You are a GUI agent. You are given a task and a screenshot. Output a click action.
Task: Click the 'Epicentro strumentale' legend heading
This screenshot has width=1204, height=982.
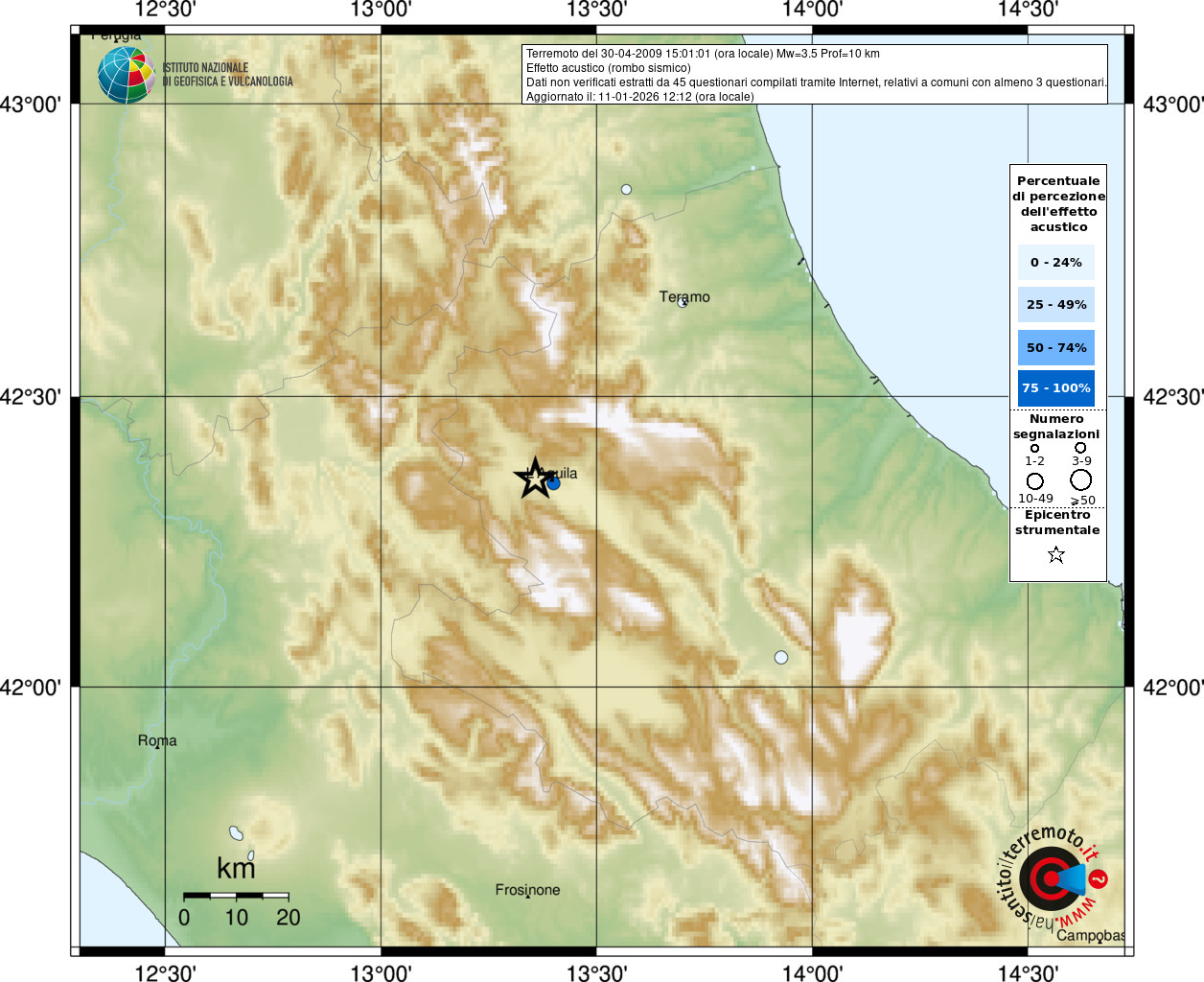(1057, 523)
